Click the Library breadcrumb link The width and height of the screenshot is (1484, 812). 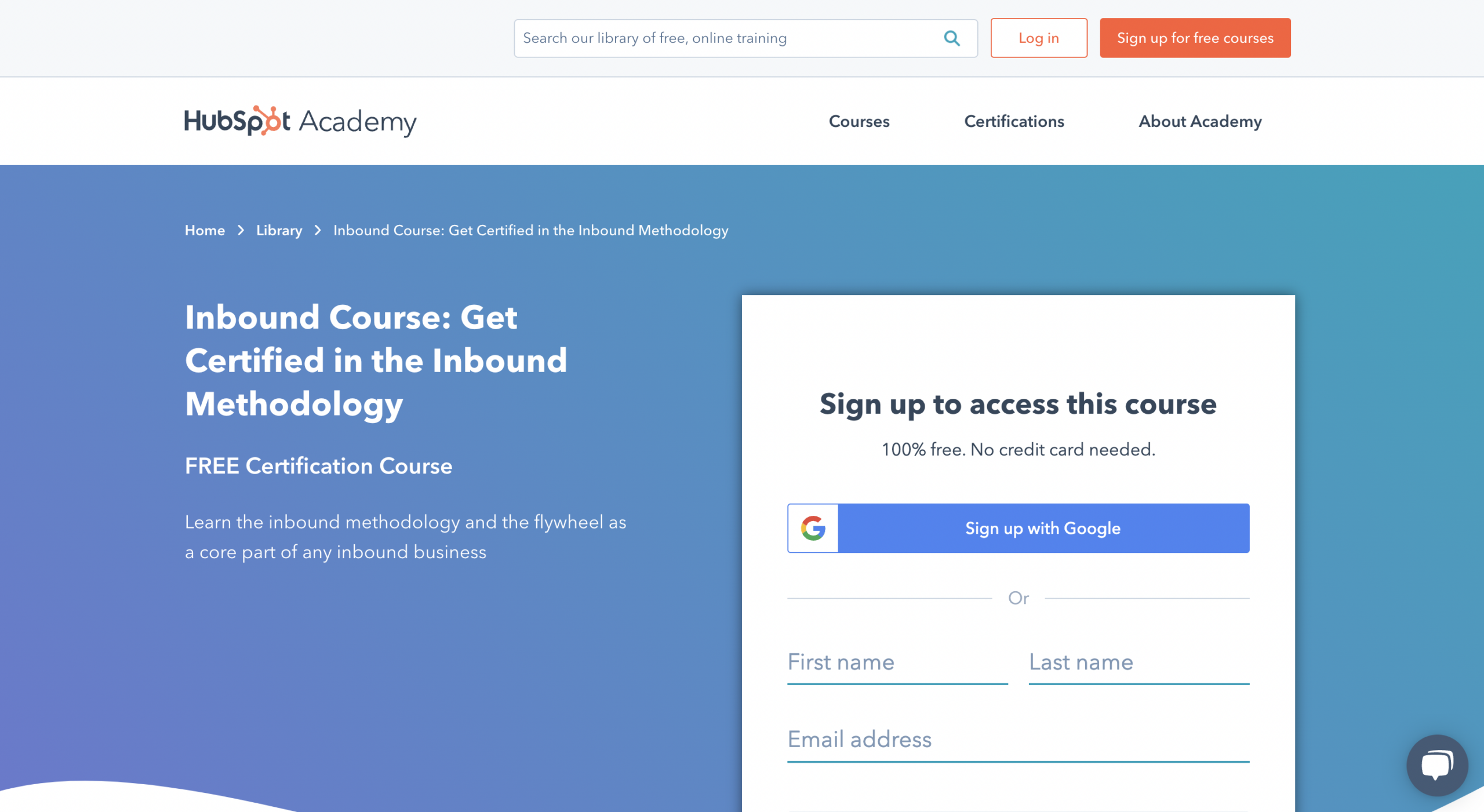(x=278, y=231)
